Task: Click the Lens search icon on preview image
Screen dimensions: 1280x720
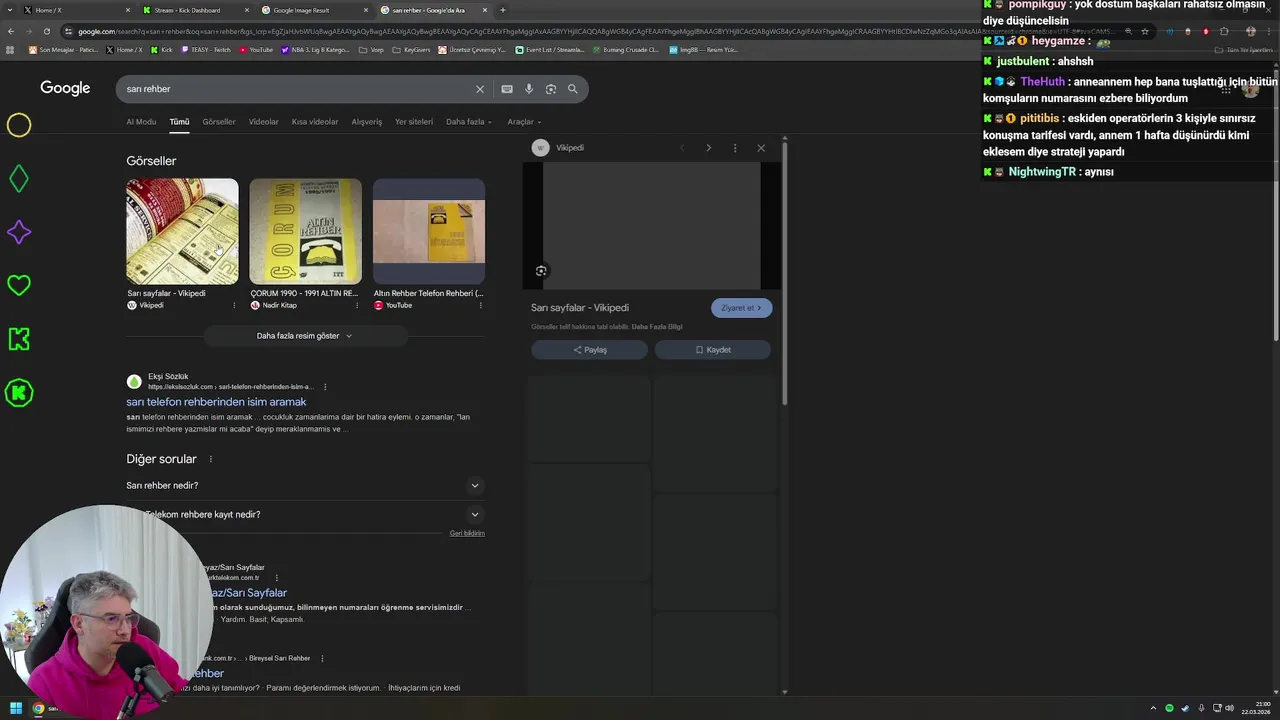Action: pyautogui.click(x=541, y=271)
